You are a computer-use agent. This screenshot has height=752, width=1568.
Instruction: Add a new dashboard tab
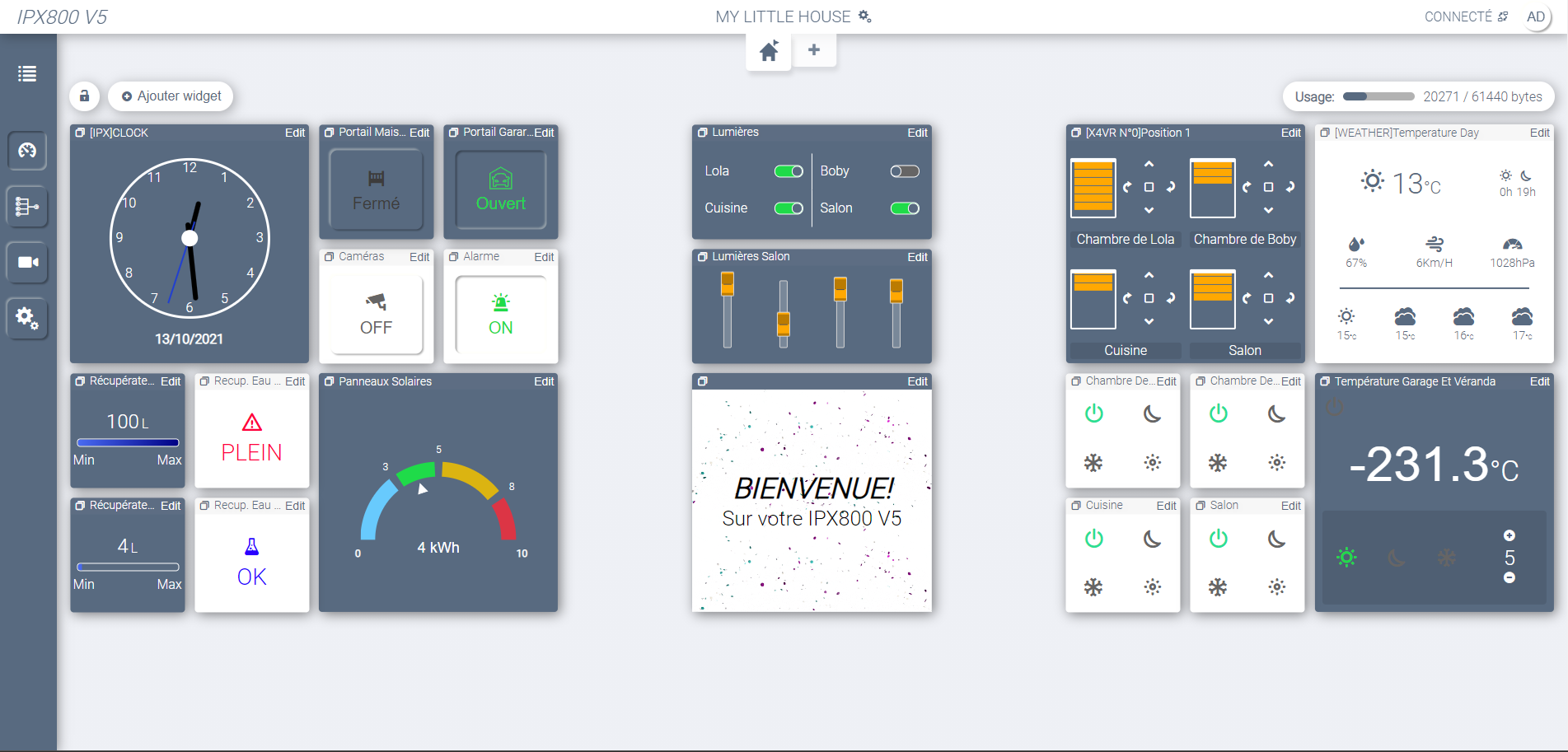click(x=814, y=50)
